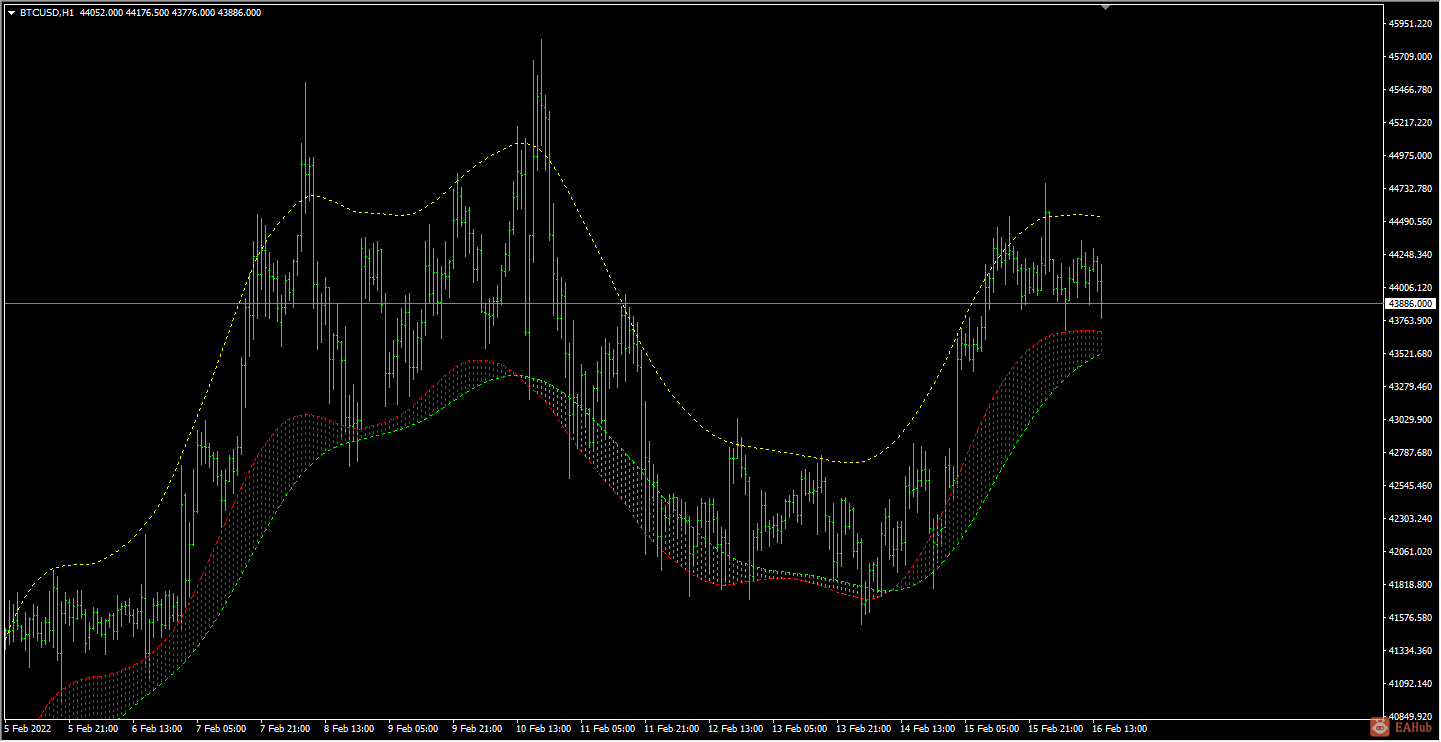Screen dimensions: 1441x742
Task: Click price scale value 44248.340
Action: pyautogui.click(x=1410, y=254)
